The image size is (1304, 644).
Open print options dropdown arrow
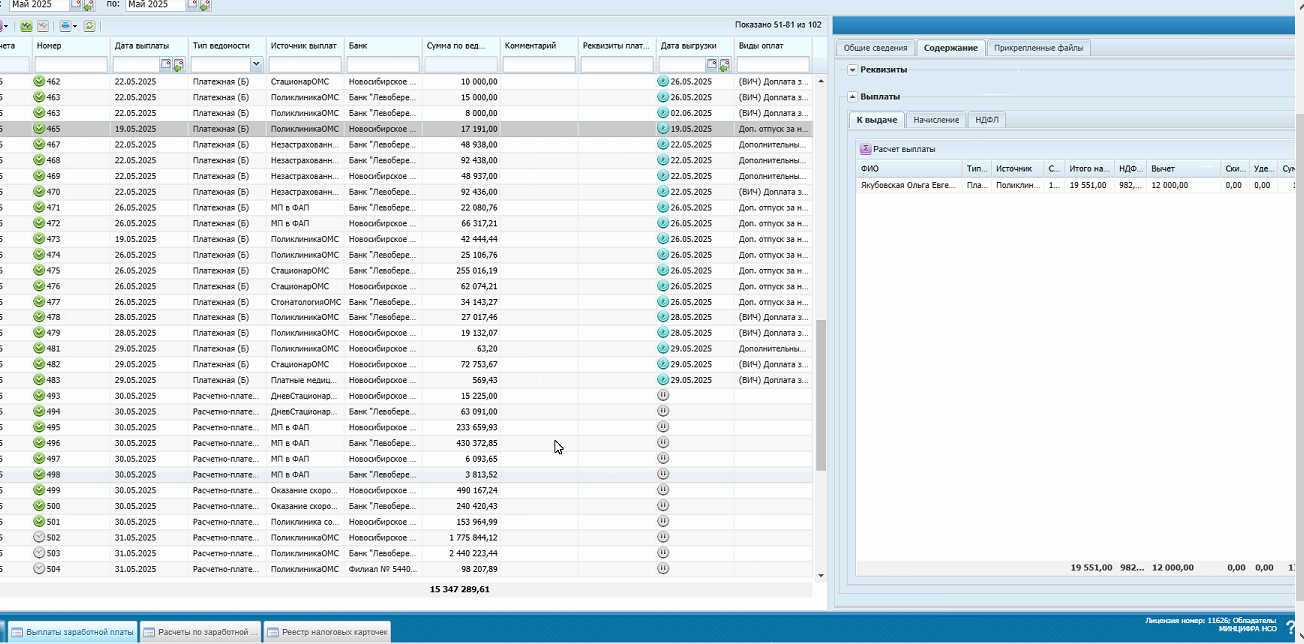(x=75, y=25)
